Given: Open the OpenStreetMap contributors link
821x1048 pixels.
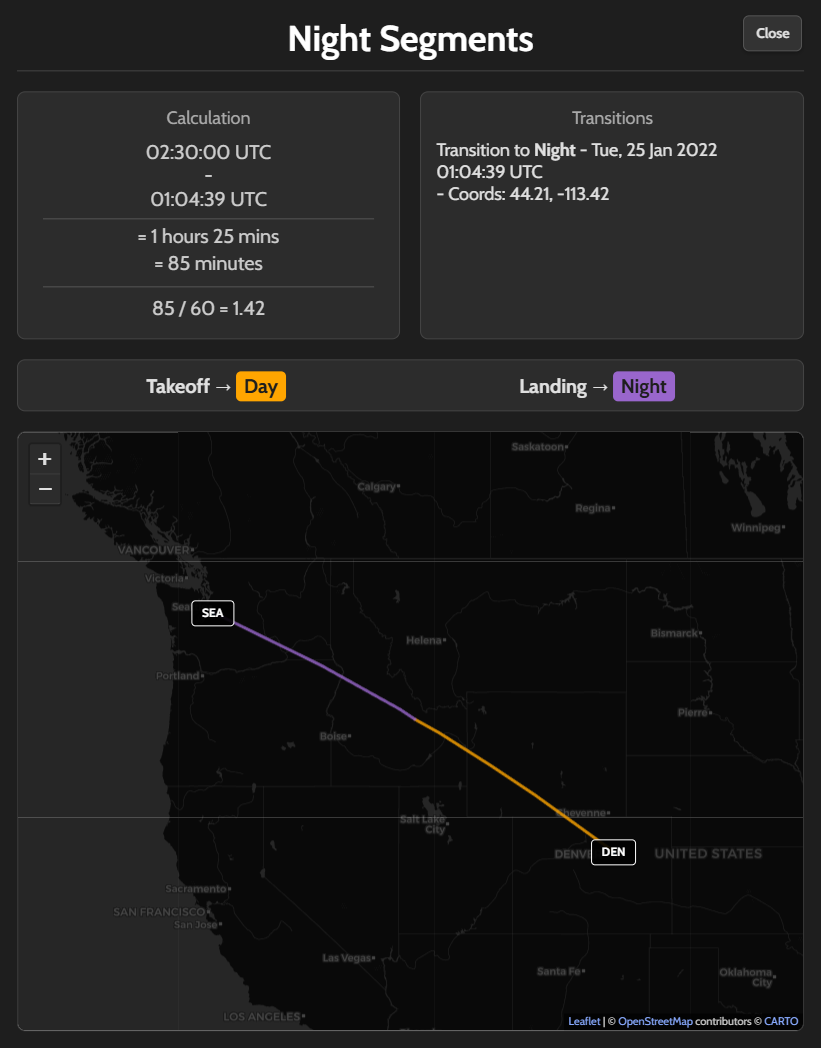Looking at the screenshot, I should [655, 1021].
